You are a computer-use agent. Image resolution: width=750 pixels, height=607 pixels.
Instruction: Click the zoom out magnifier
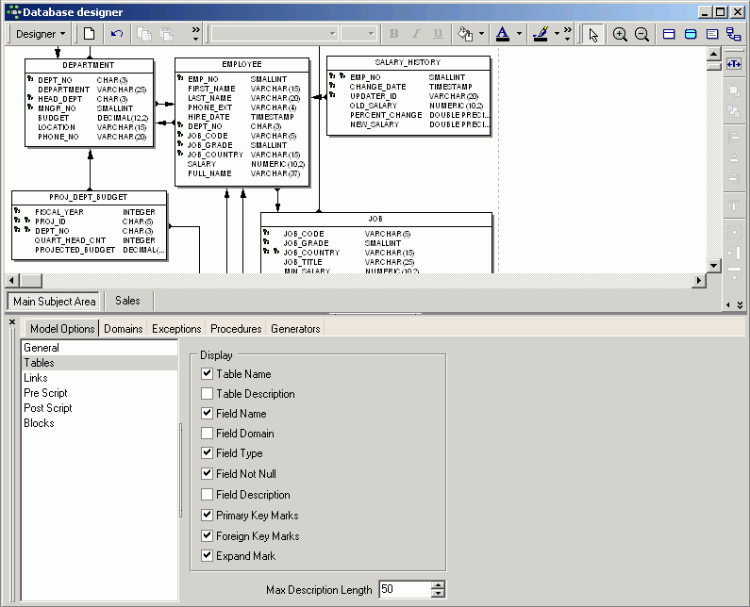coord(642,34)
